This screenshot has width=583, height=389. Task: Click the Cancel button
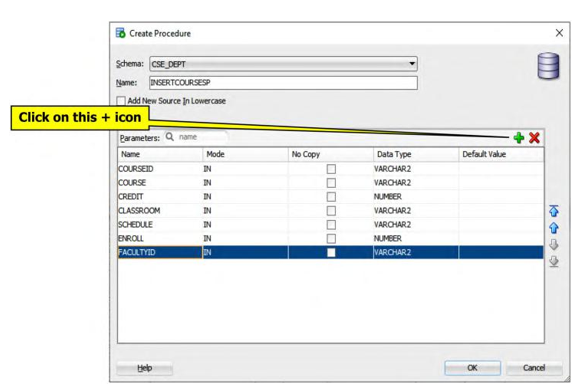[534, 368]
